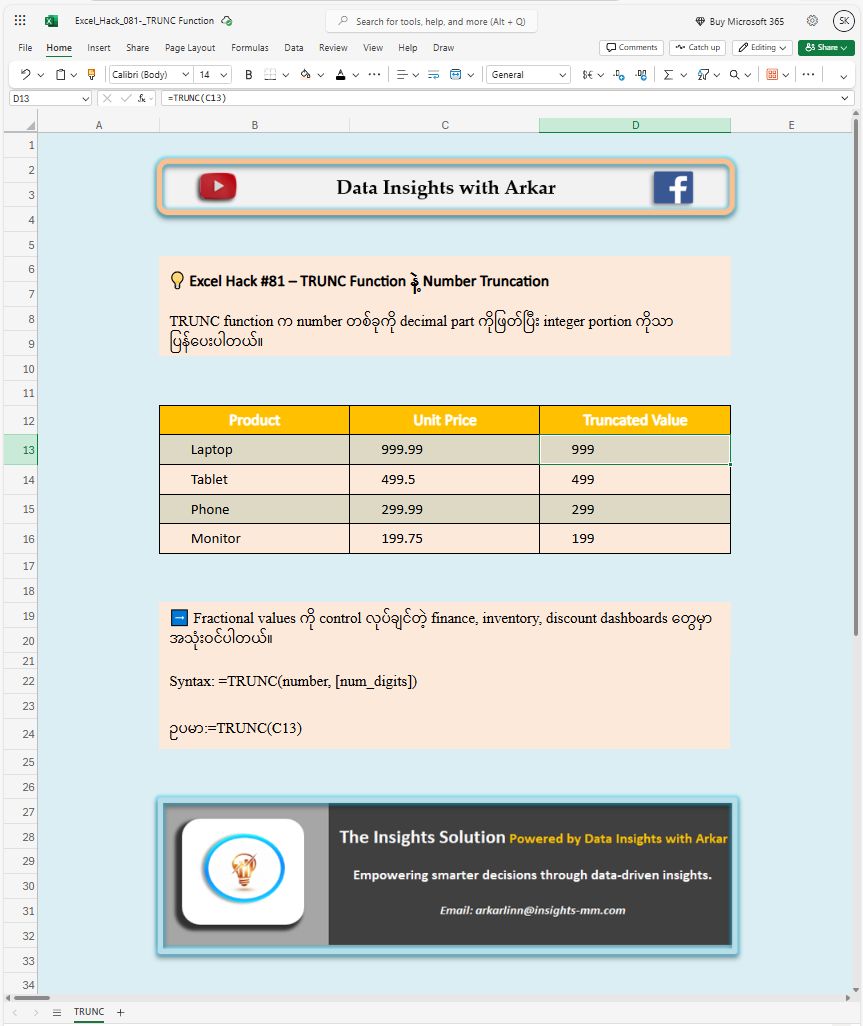Open the Formulas ribbon tab

pos(249,47)
